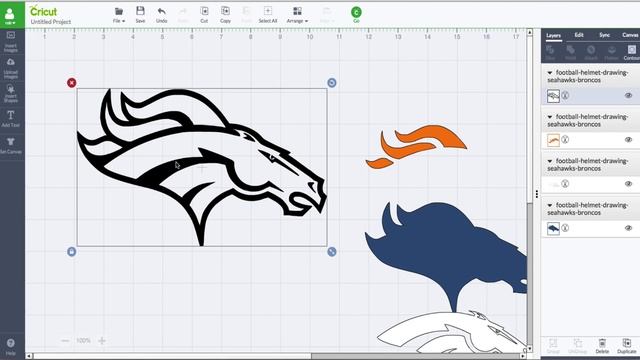Click the UnGroup button
This screenshot has width=640, height=360.
pos(578,346)
